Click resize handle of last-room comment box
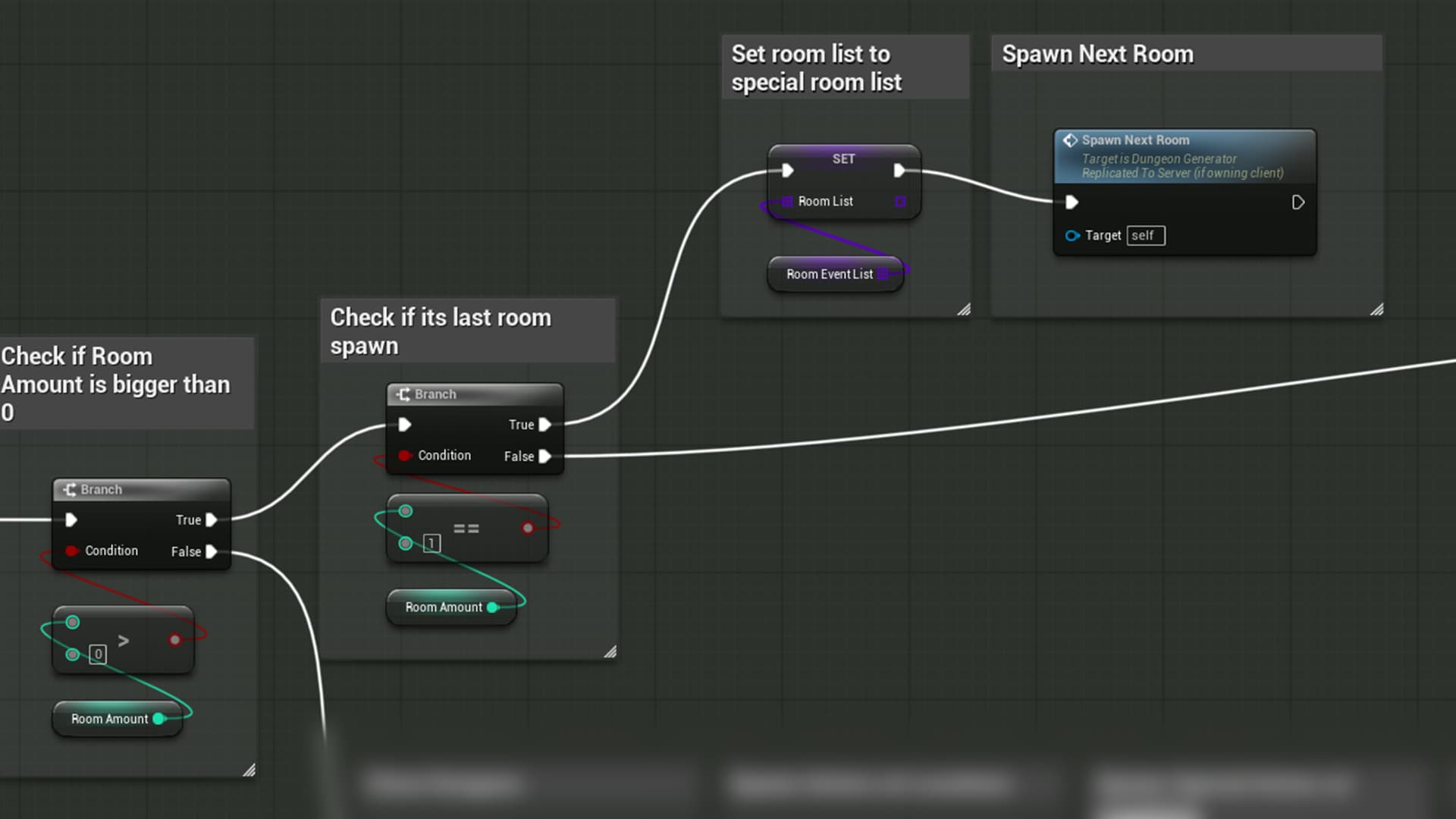Image resolution: width=1456 pixels, height=819 pixels. [610, 652]
